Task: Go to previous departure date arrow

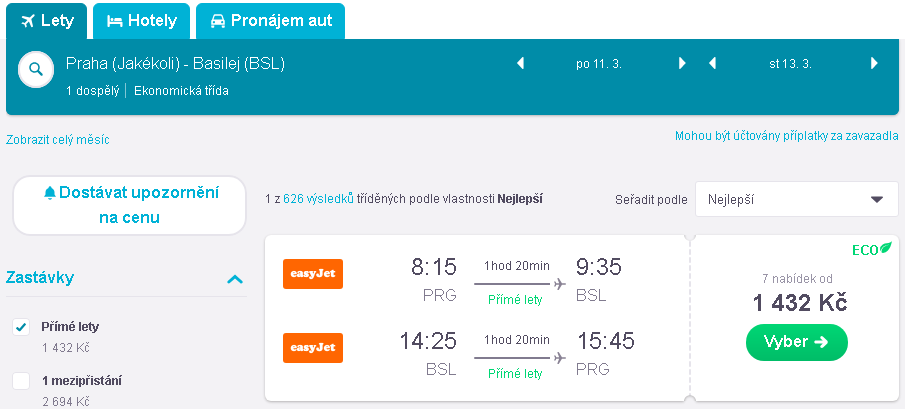Action: [520, 63]
